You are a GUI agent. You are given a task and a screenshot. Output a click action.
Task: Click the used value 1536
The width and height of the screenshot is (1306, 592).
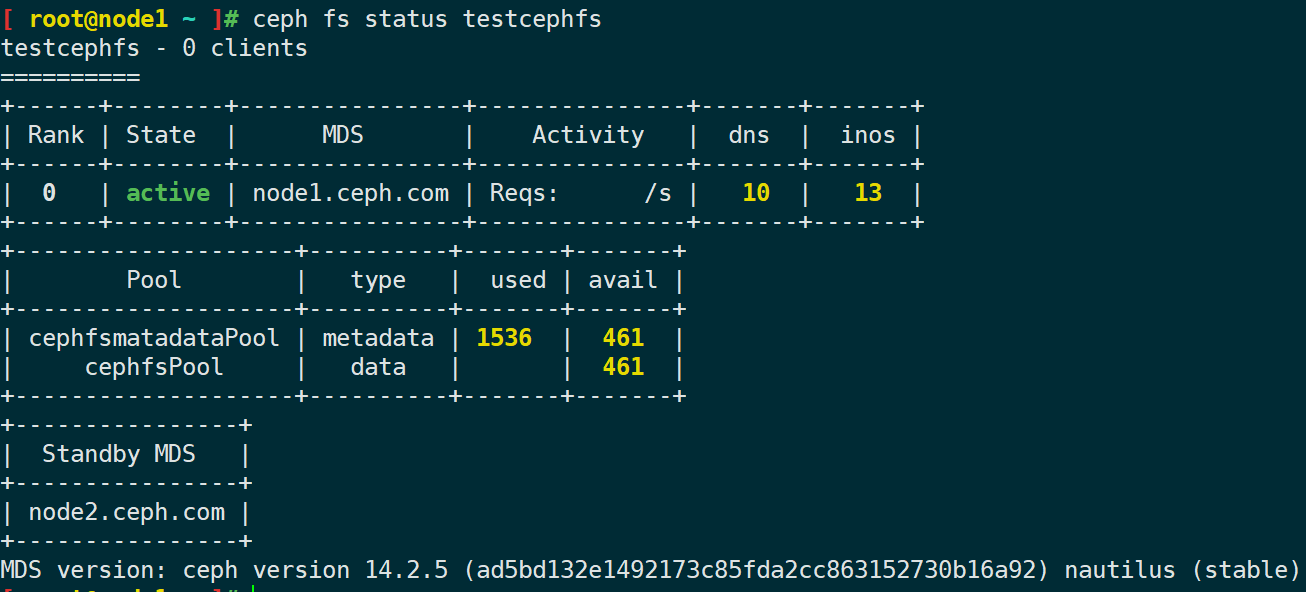(504, 338)
